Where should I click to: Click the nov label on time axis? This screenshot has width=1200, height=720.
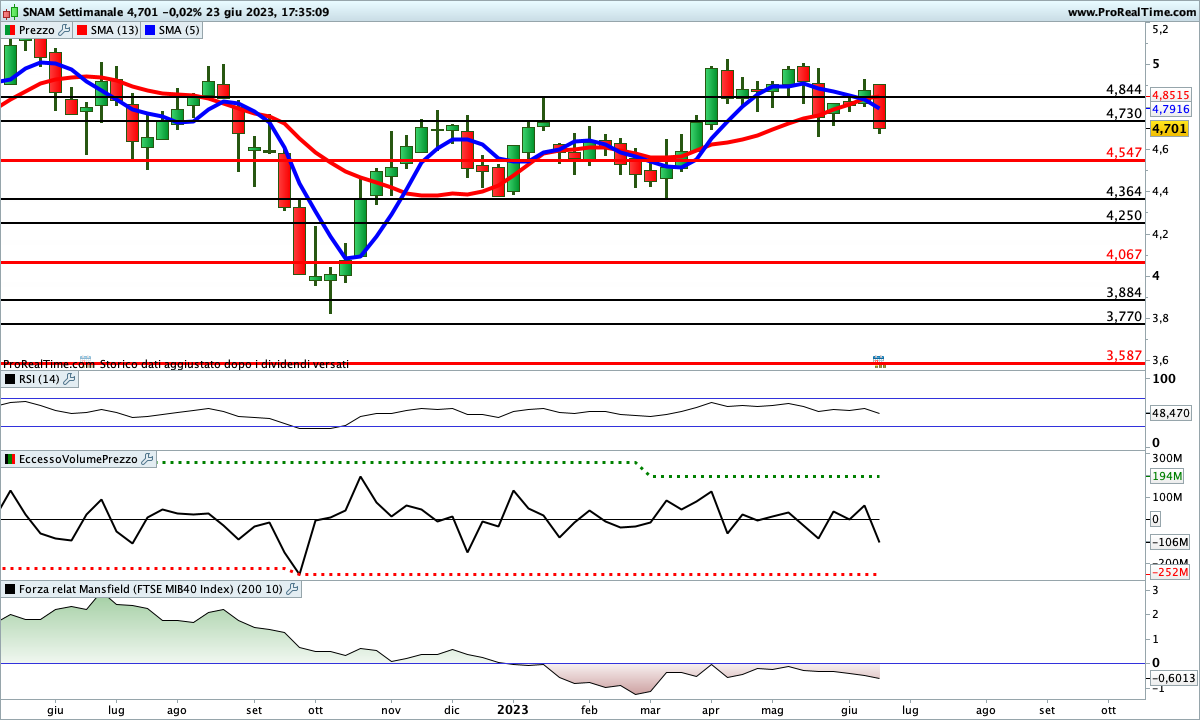point(391,709)
